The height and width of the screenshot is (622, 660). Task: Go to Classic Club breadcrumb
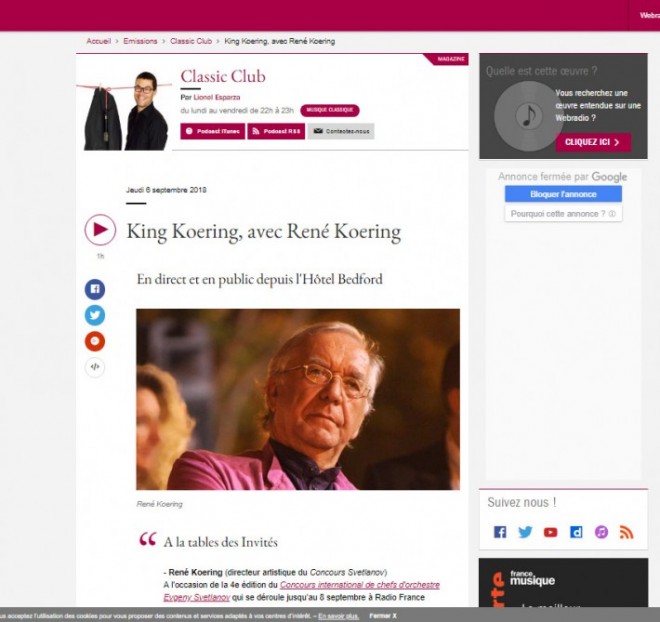191,41
